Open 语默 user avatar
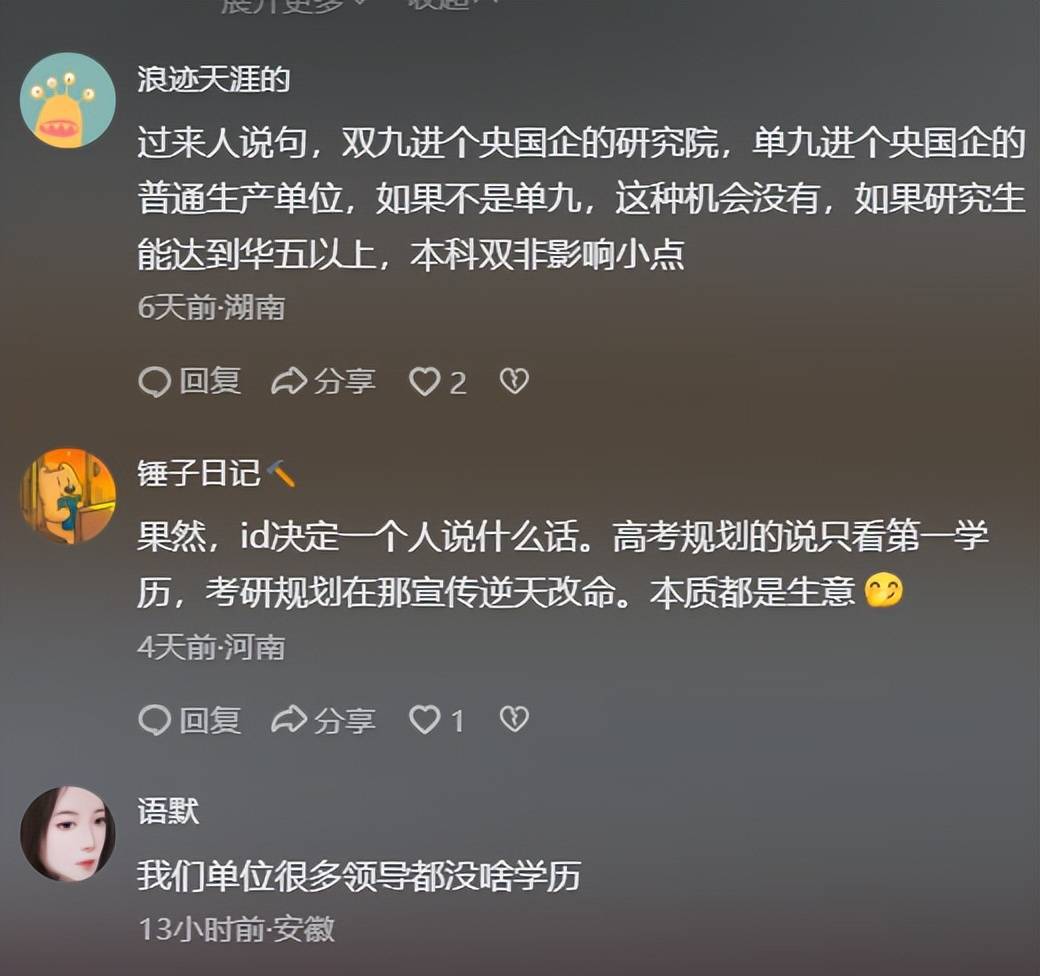This screenshot has height=976, width=1040. pos(68,834)
